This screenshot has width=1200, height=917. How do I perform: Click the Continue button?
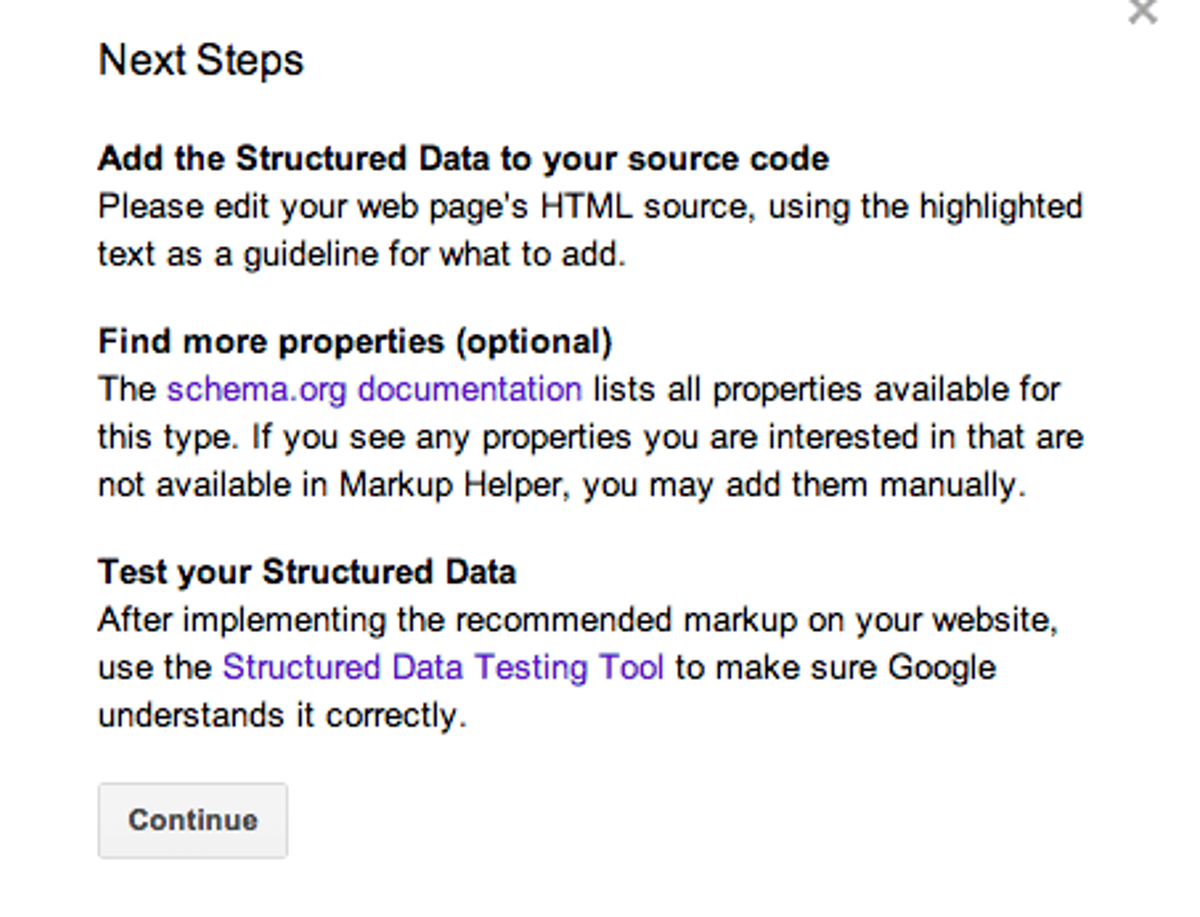pyautogui.click(x=193, y=821)
